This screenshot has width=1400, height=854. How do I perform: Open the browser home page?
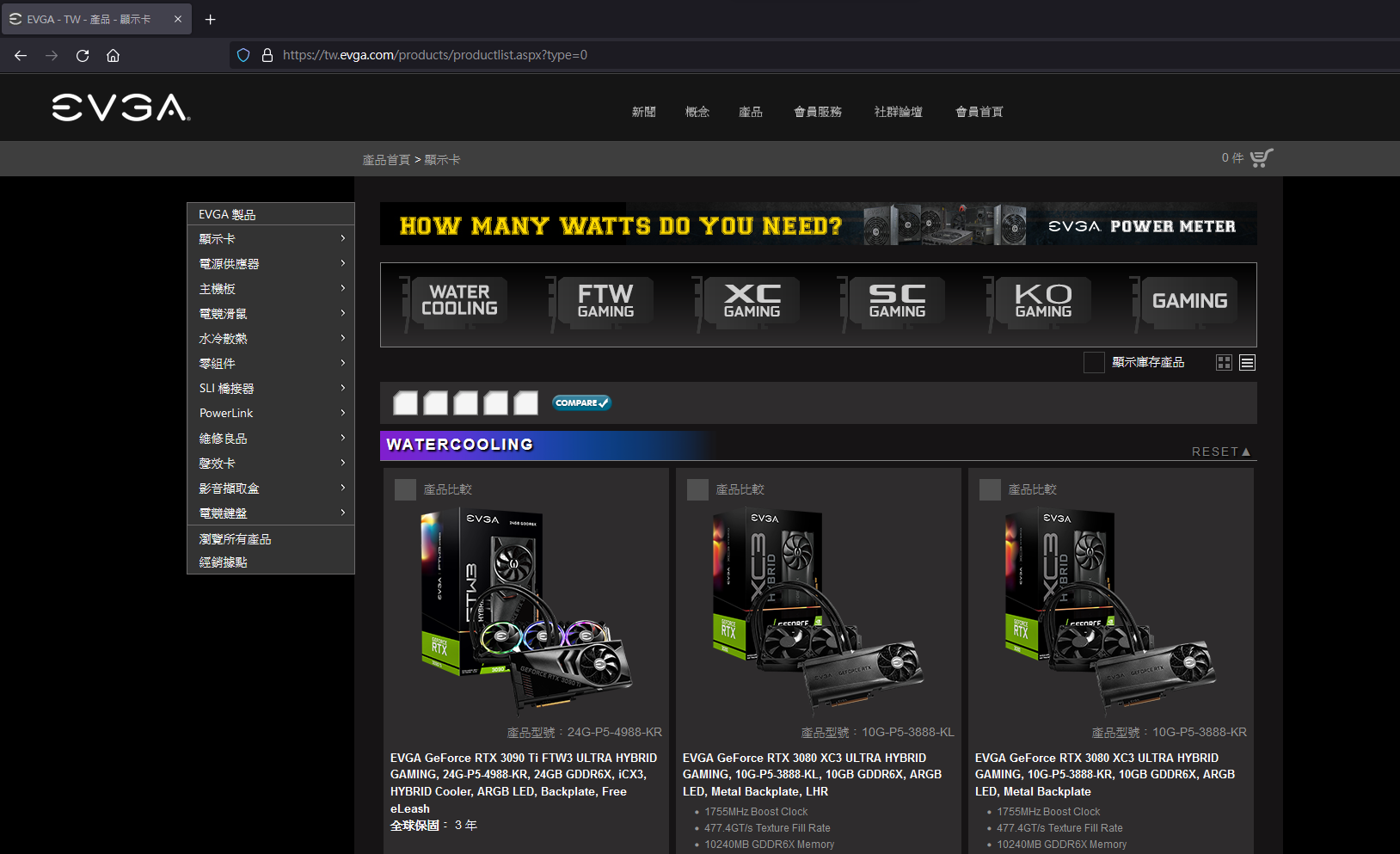click(x=113, y=55)
